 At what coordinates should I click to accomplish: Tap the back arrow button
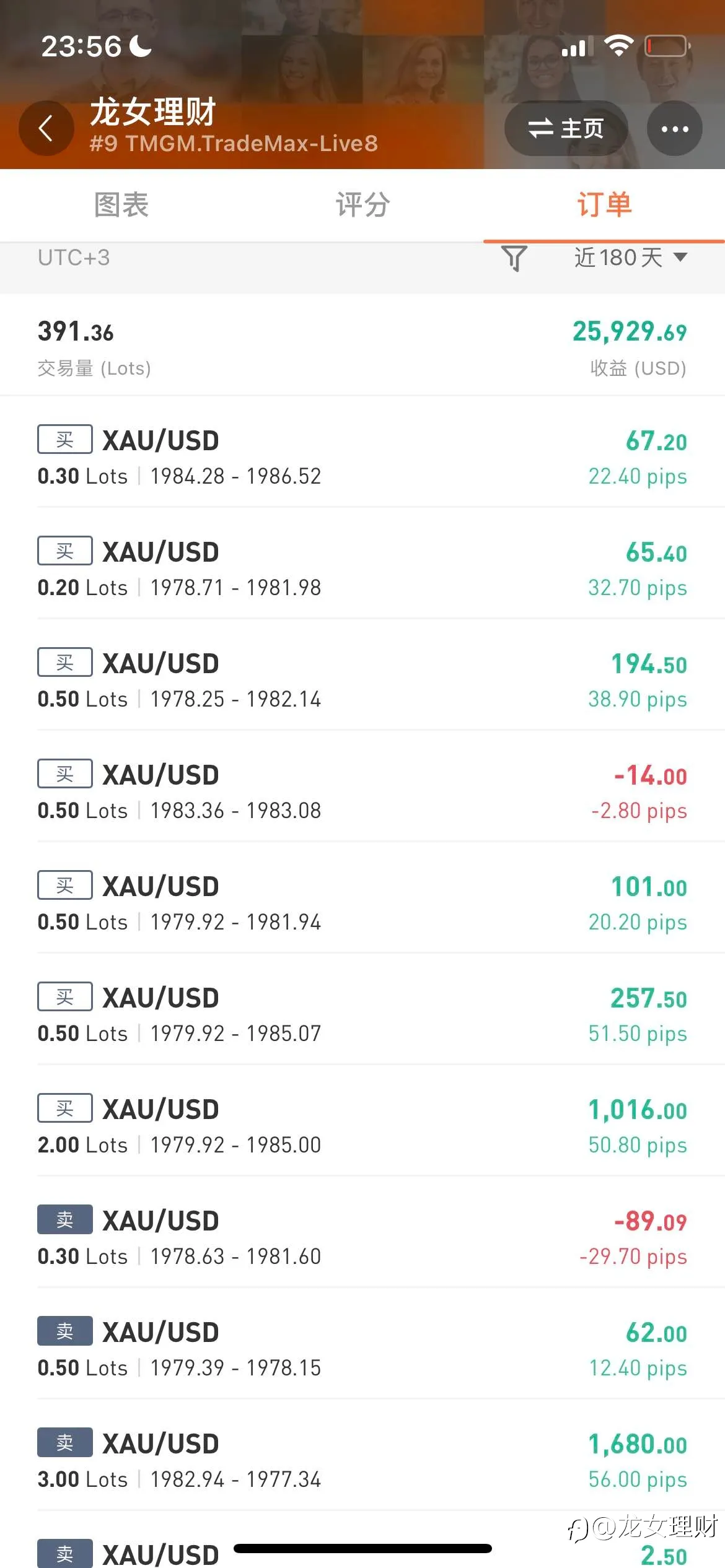pos(46,128)
